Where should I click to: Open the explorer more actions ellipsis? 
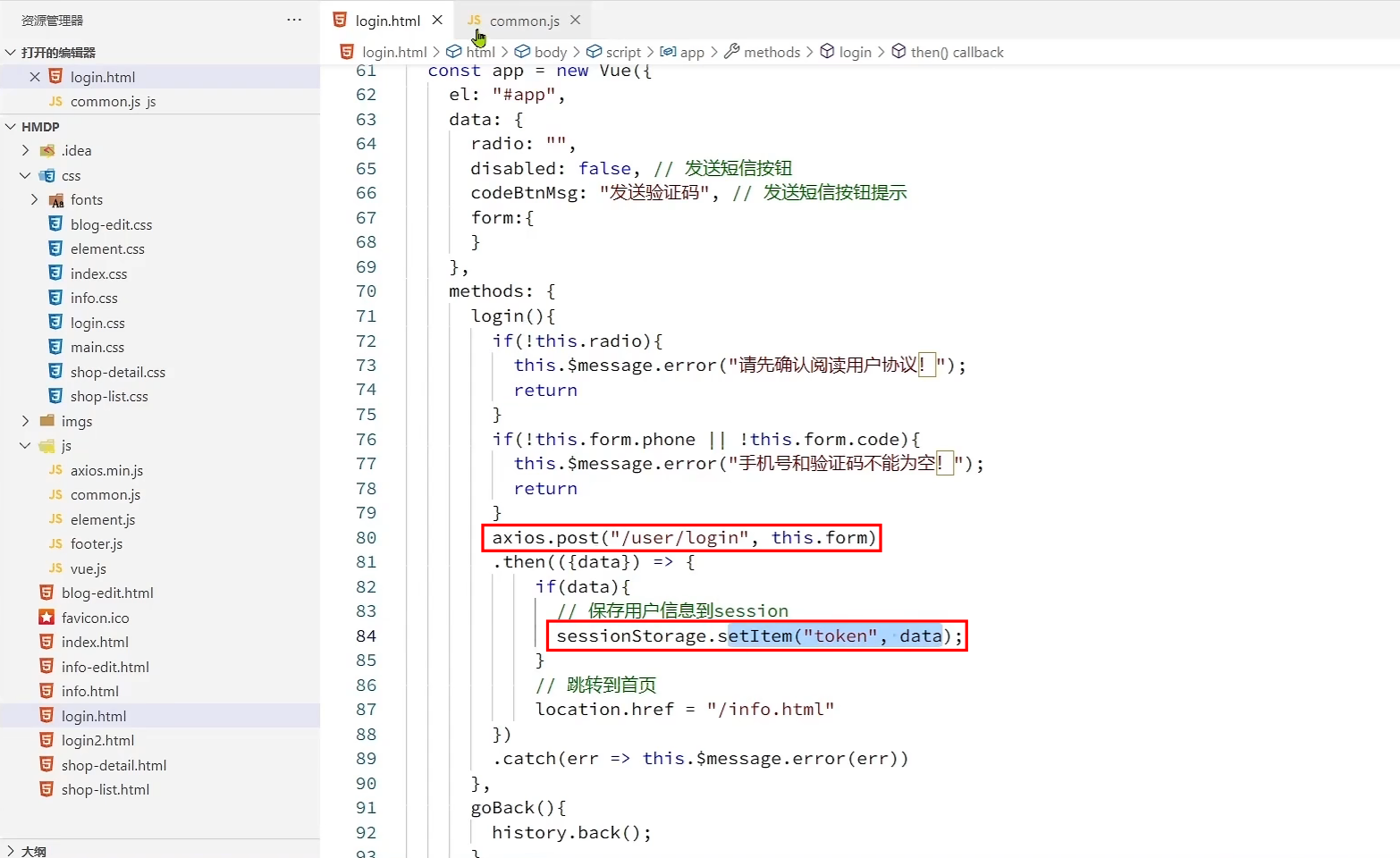[x=294, y=20]
